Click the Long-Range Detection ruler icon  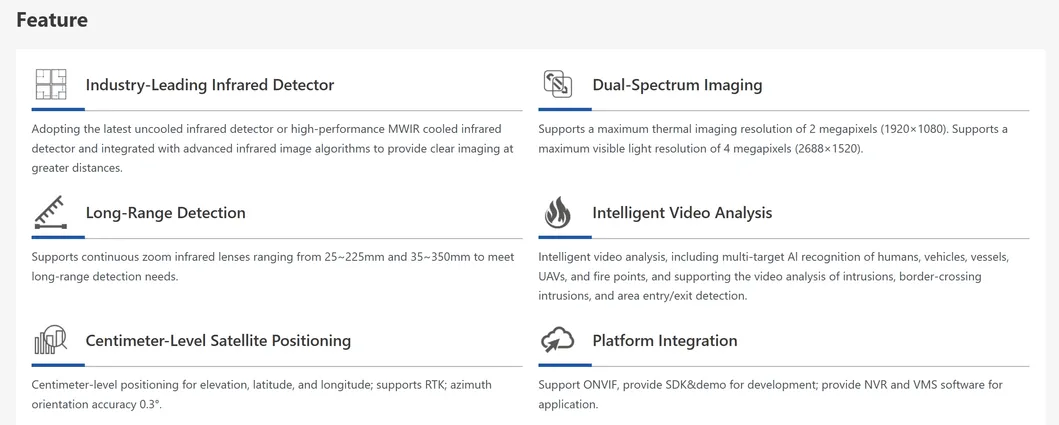point(50,212)
